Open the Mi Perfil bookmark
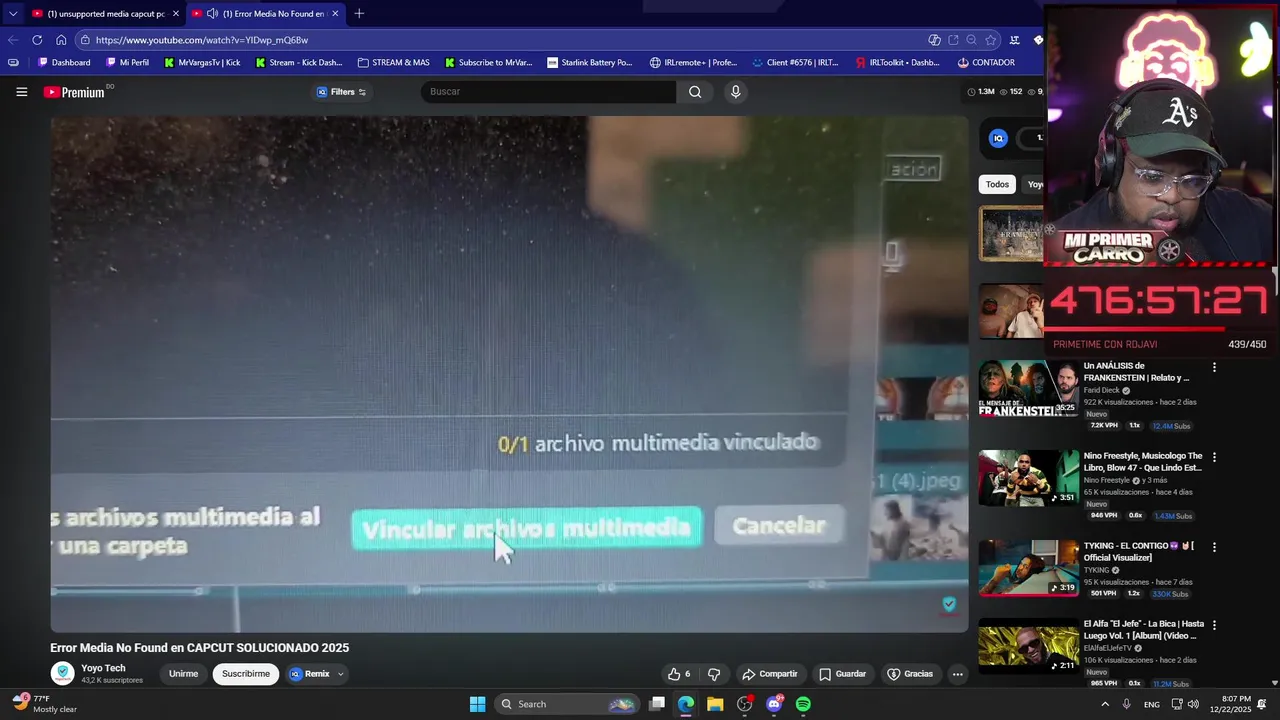Image resolution: width=1280 pixels, height=720 pixels. click(126, 62)
